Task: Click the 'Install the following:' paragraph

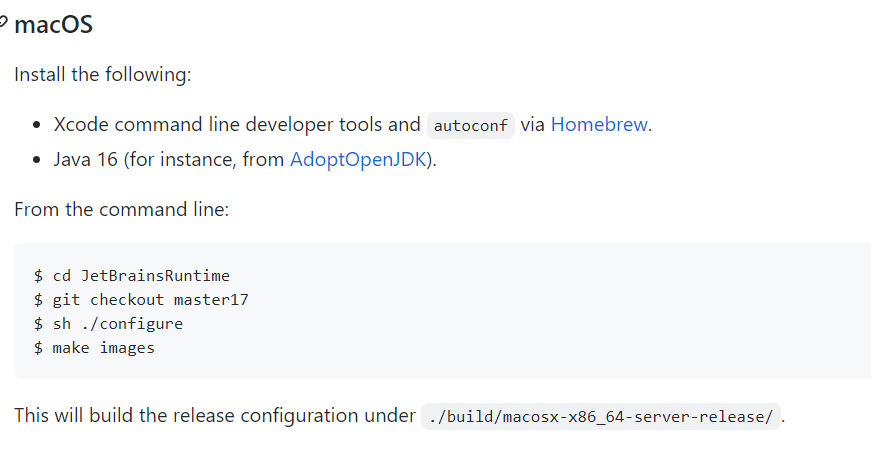Action: 103,74
